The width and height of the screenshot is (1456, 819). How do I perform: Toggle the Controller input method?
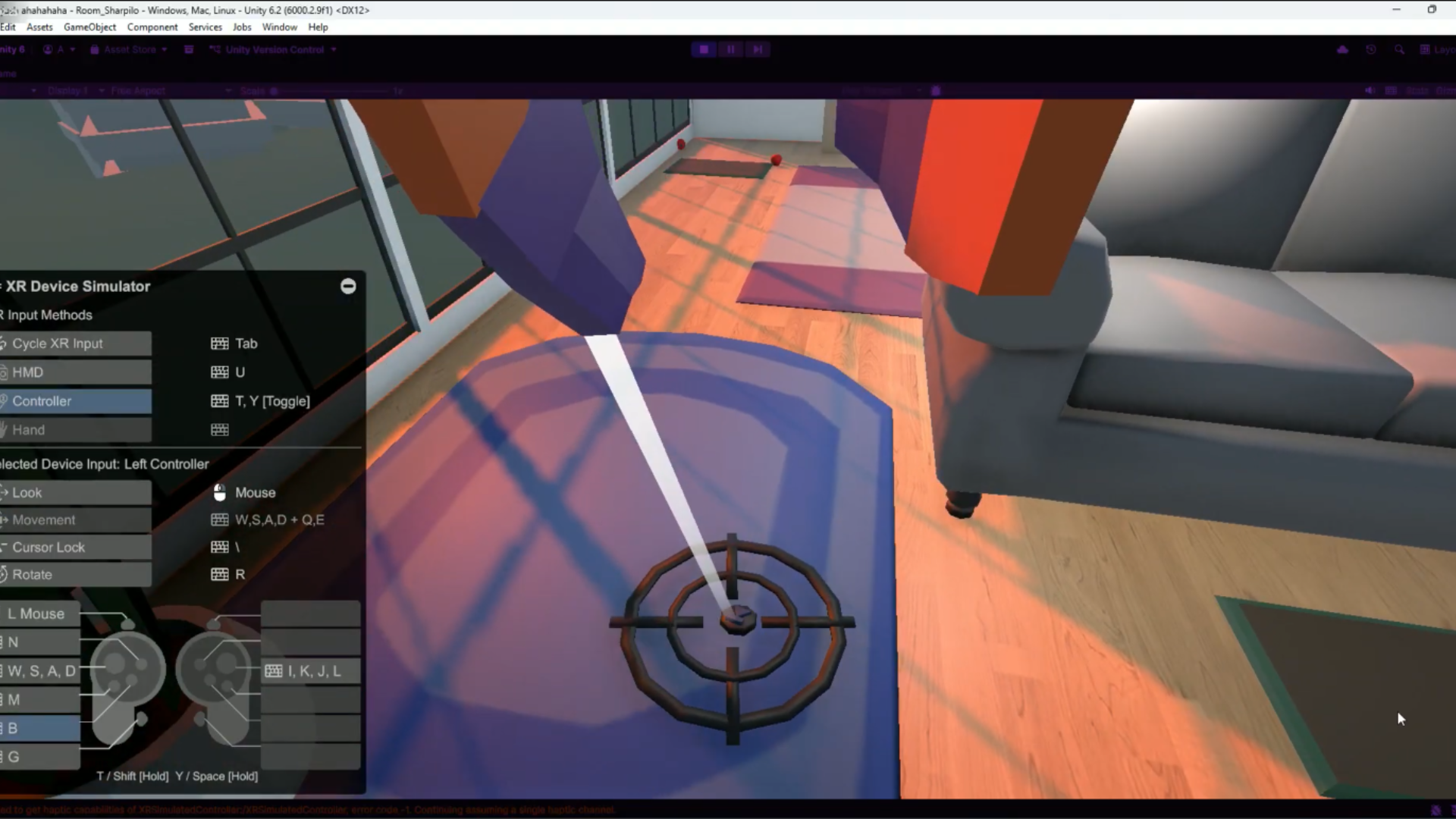(x=76, y=401)
